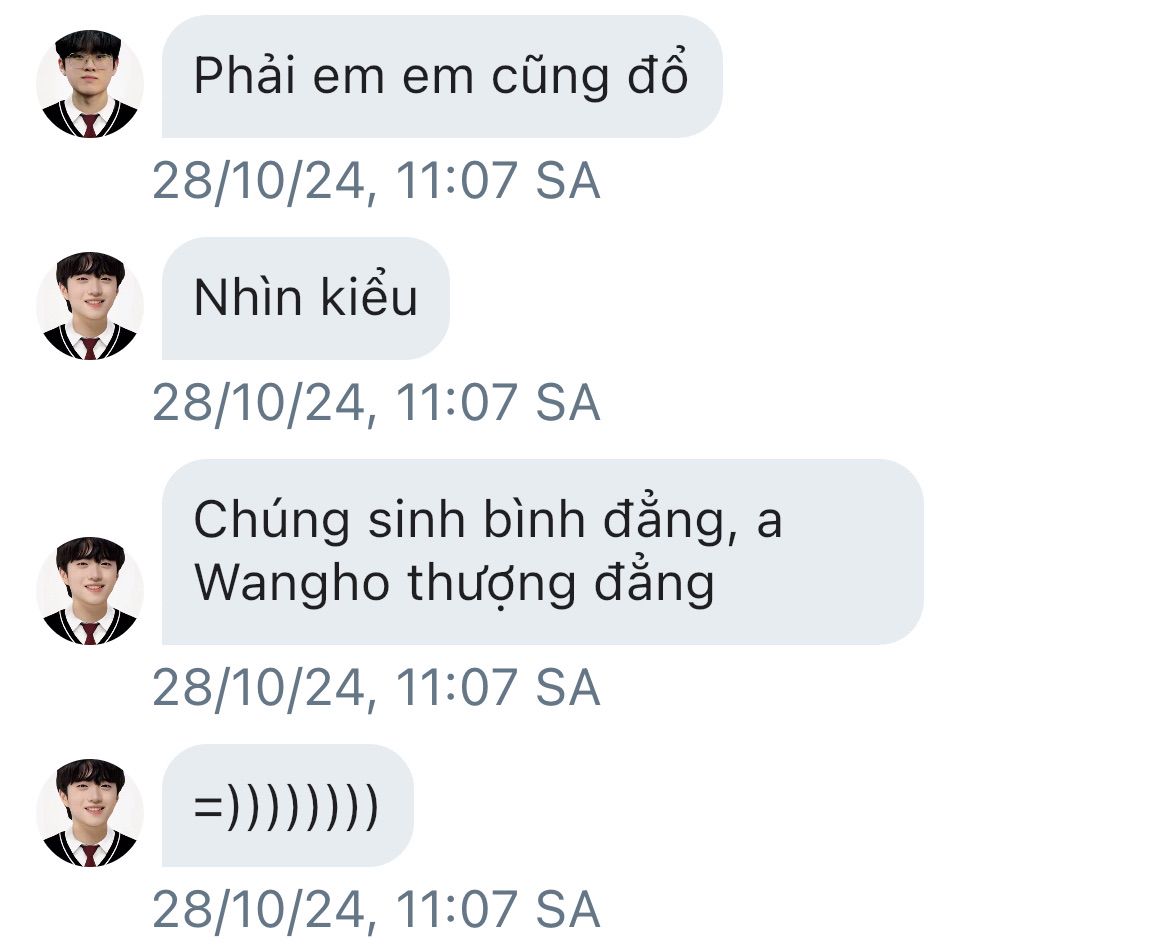
Task: Click the word "thượng" in third message
Action: [492, 584]
